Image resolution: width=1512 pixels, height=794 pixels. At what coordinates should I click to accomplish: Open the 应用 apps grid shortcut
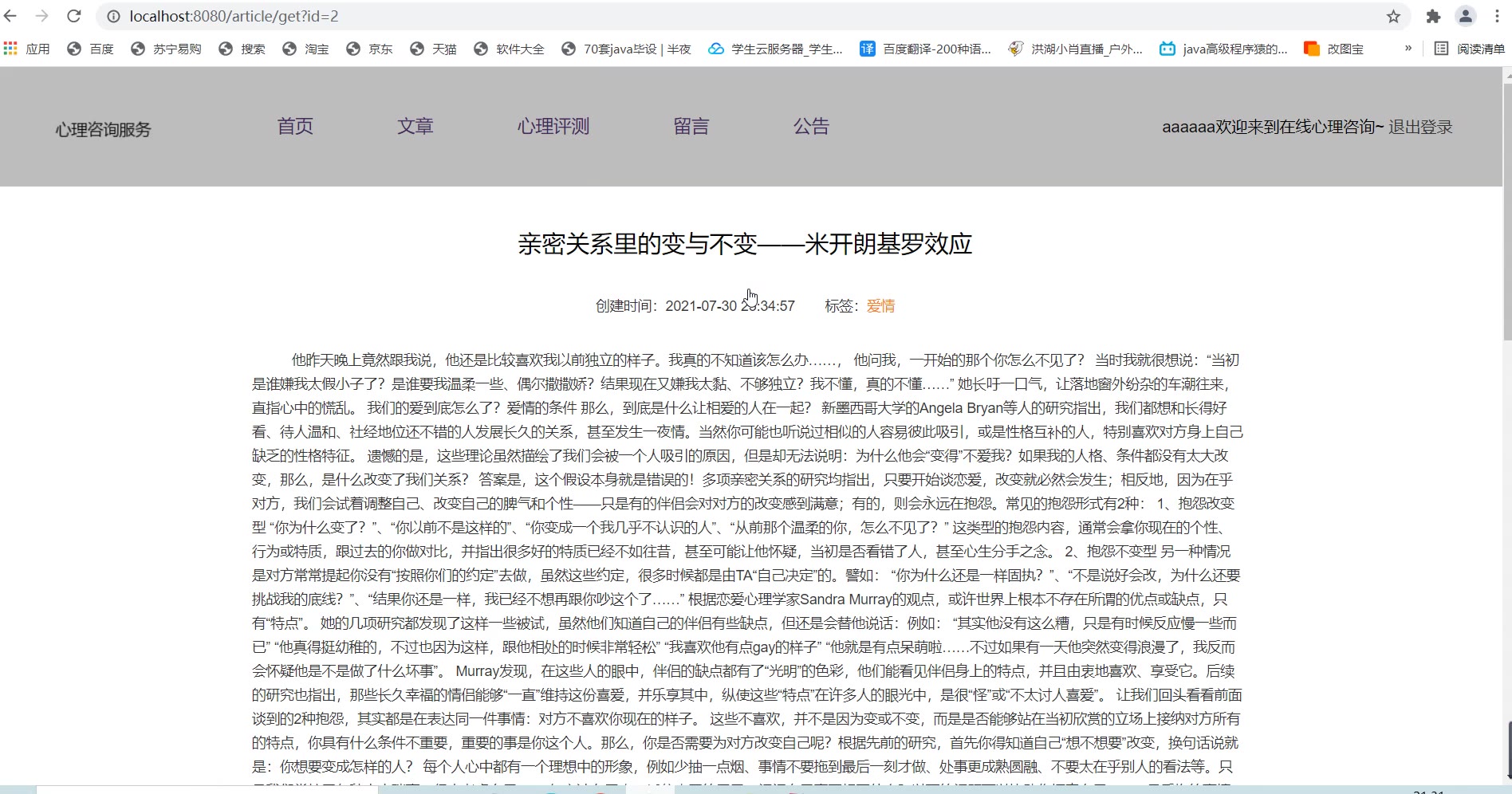27,49
